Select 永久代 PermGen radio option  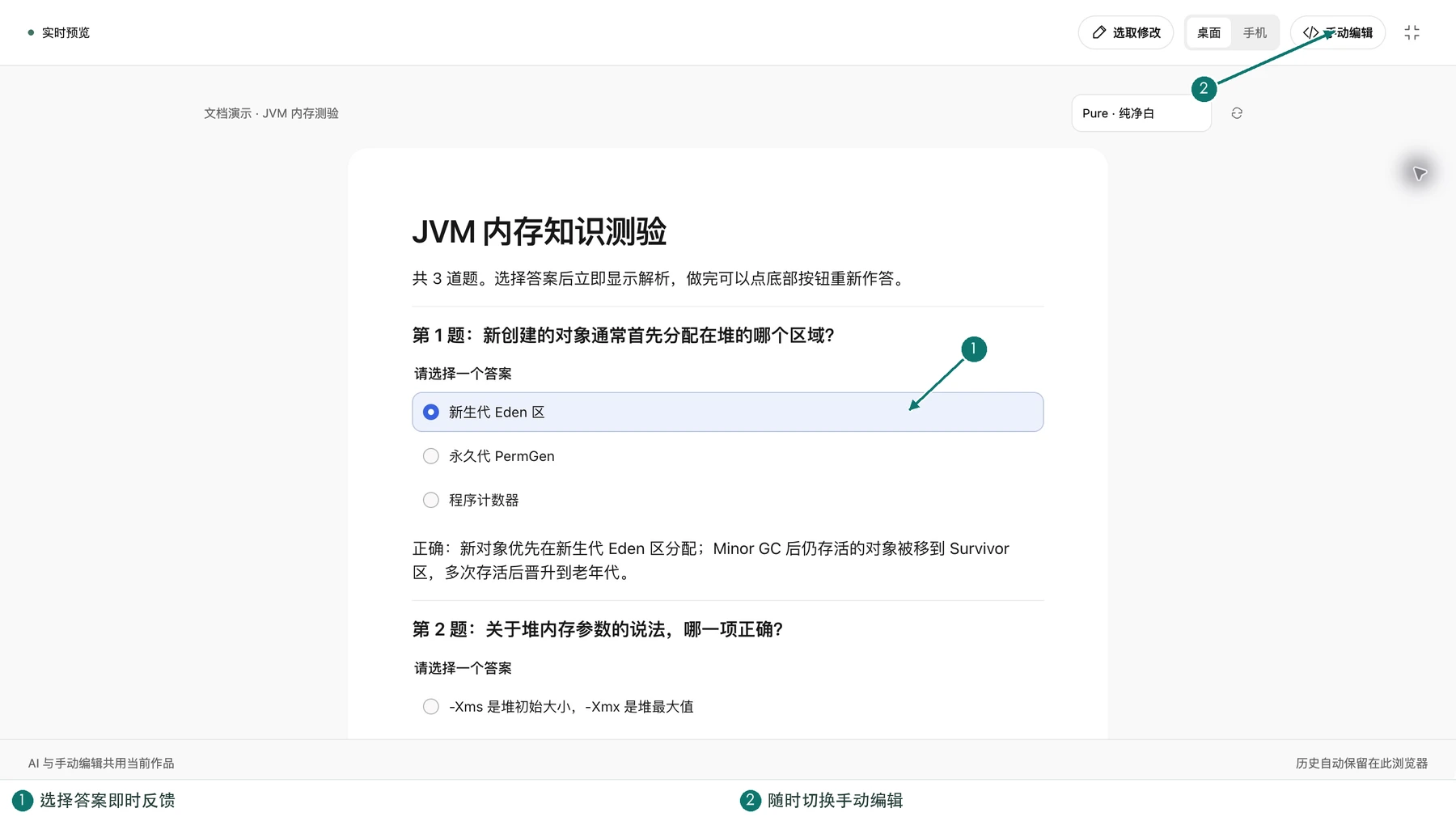point(727,456)
